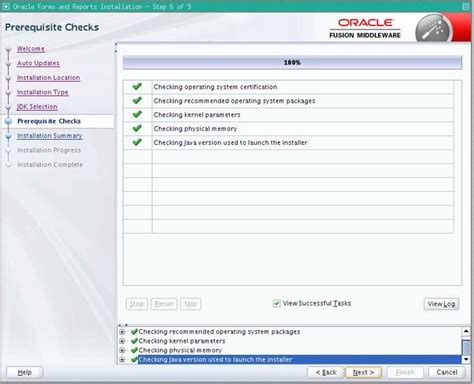This screenshot has height=384, width=474.
Task: Click the maximize button in the title bar
Action: click(466, 6)
